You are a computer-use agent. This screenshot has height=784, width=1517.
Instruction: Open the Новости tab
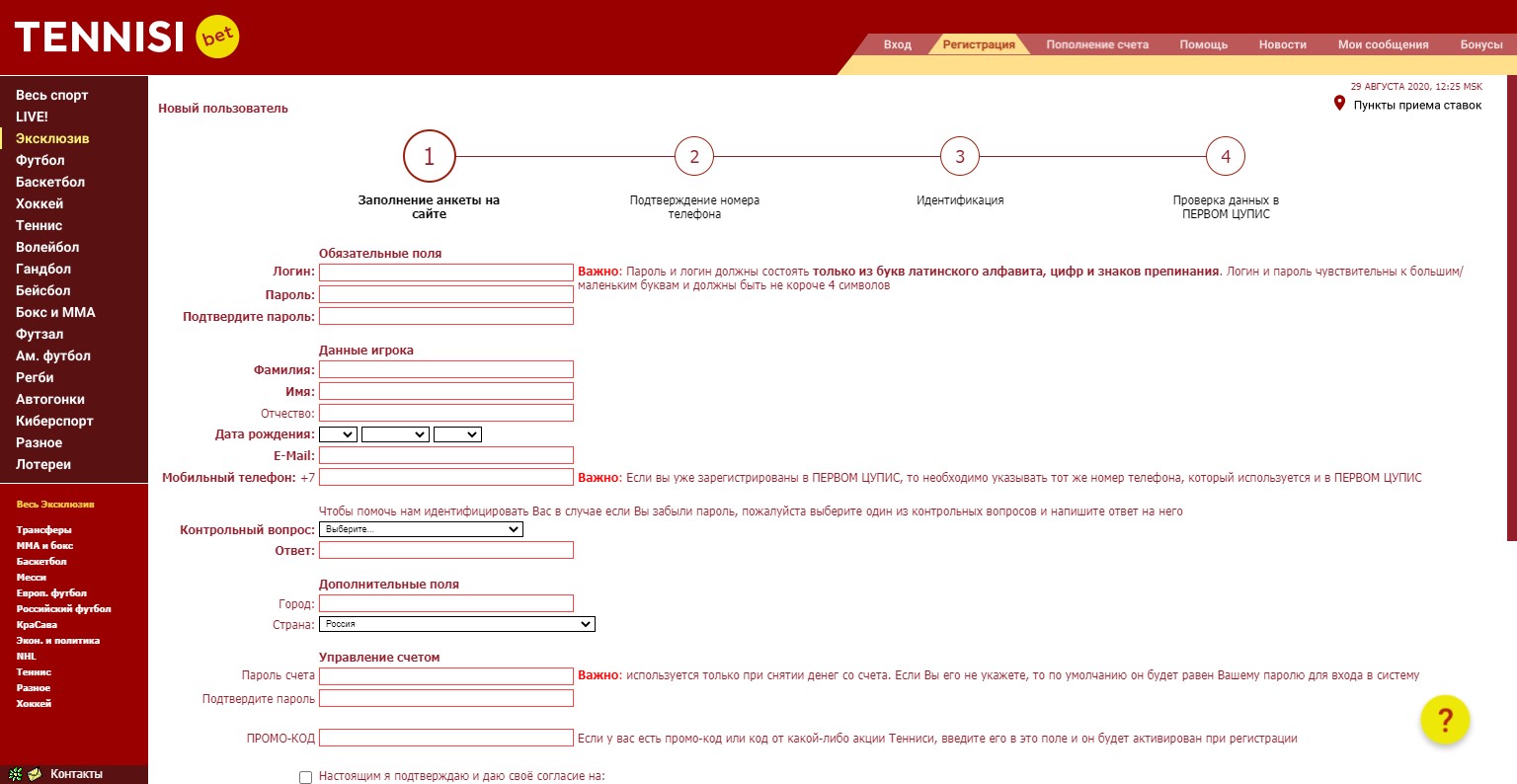tap(1283, 44)
